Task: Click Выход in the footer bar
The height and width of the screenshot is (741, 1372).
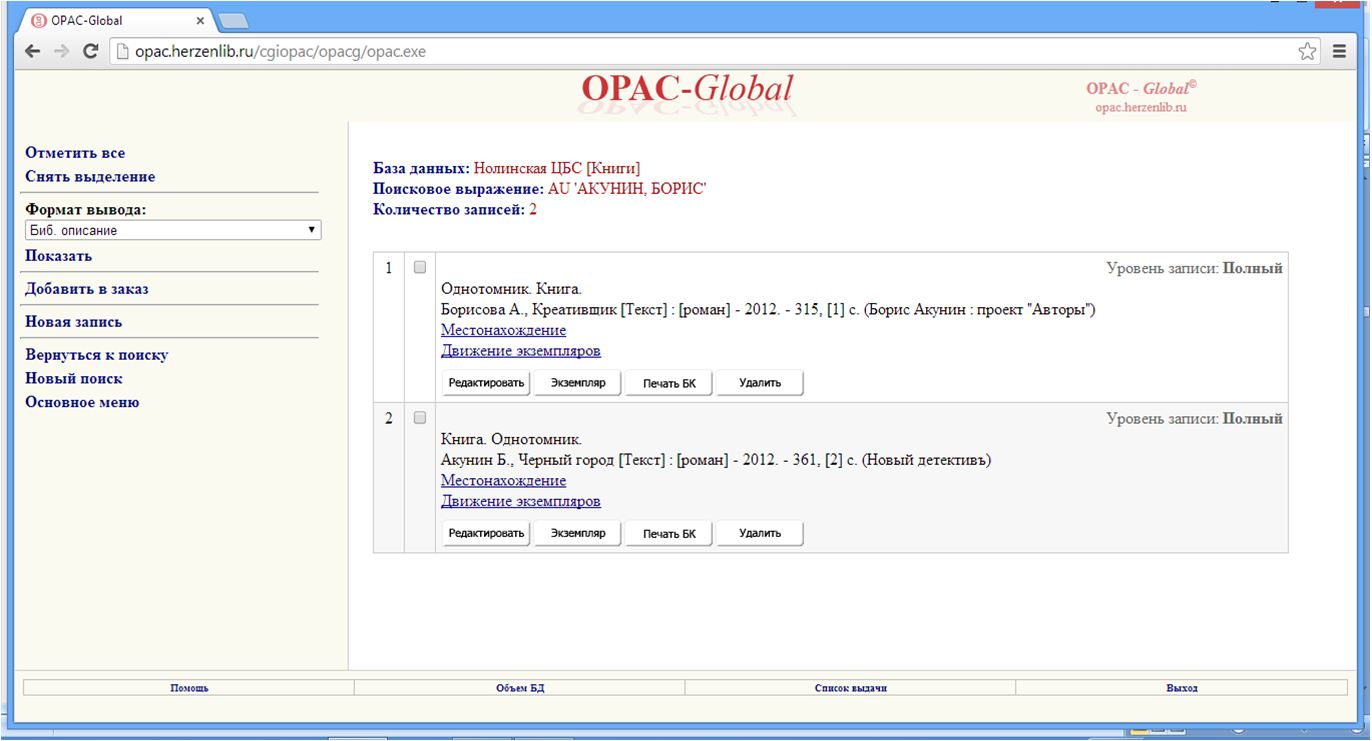Action: [x=1181, y=688]
